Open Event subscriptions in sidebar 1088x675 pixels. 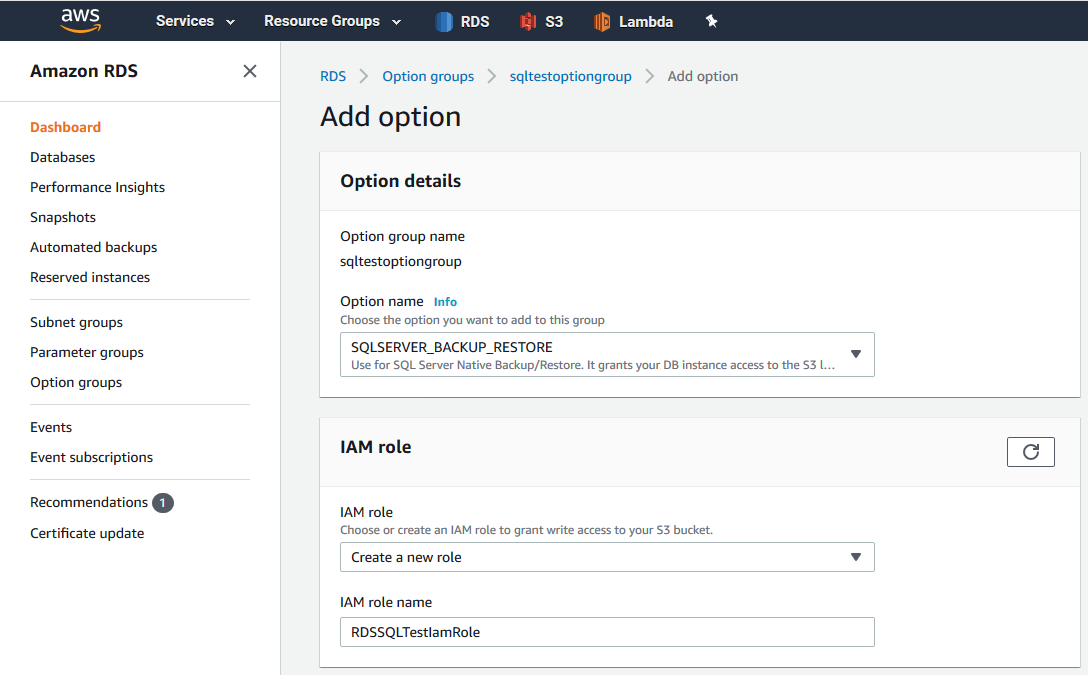91,457
